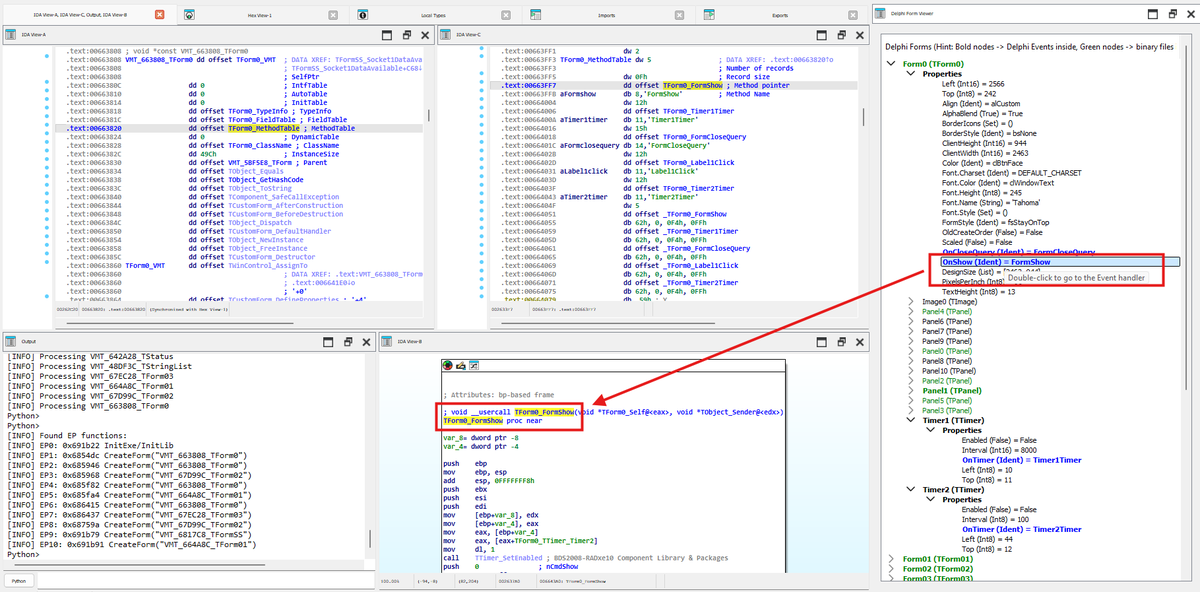The image size is (1200, 592).
Task: Float the IDA View-A panel
Action: tap(408, 35)
